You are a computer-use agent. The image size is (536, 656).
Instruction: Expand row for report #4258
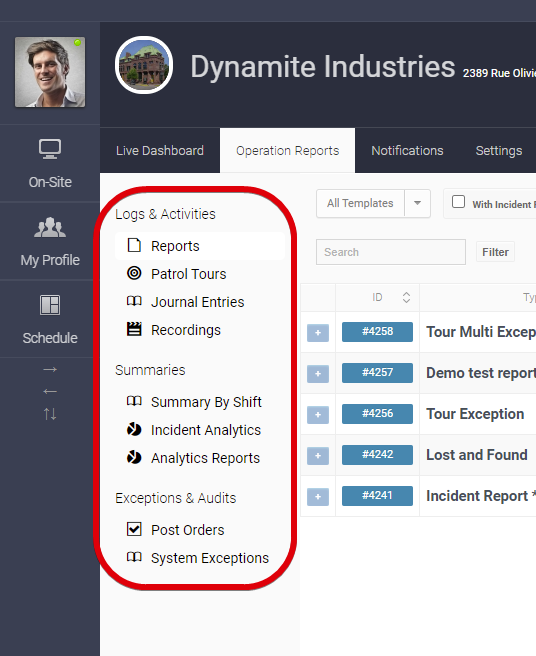[x=318, y=333]
